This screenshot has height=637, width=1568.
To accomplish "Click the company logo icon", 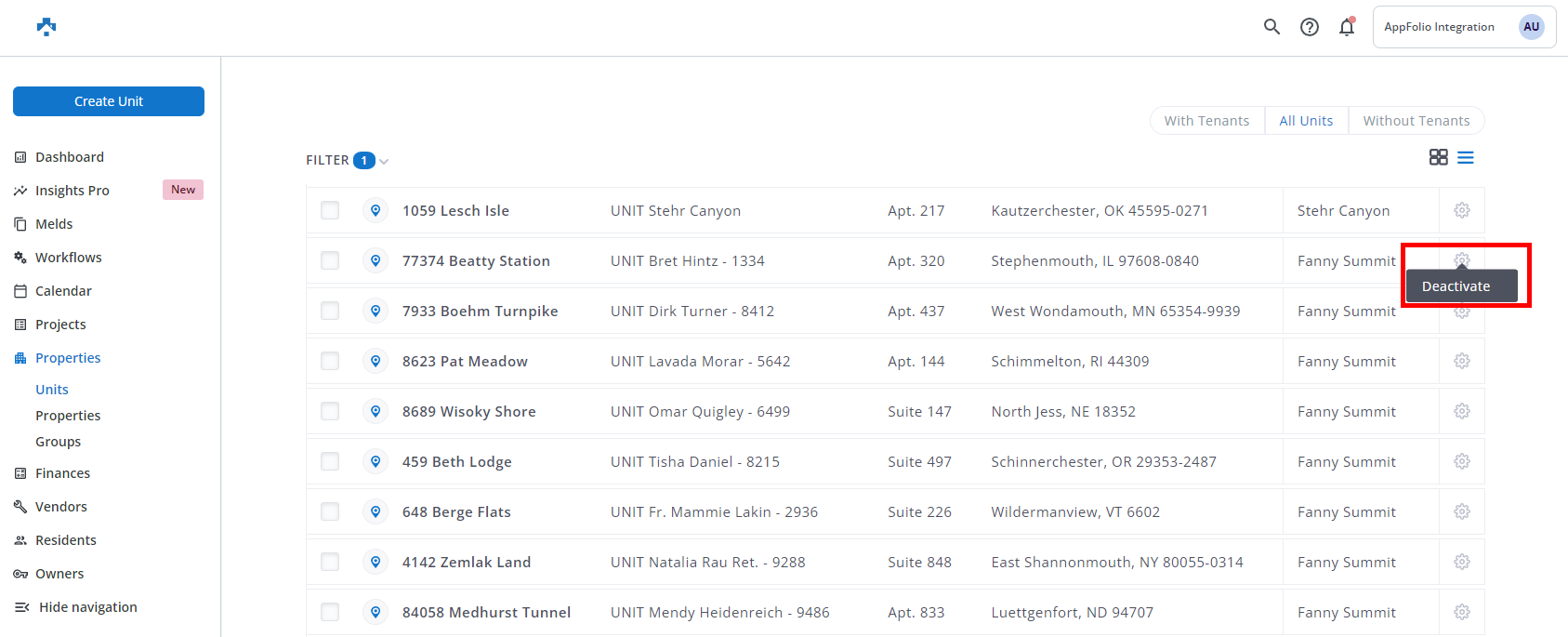I will pos(46,27).
